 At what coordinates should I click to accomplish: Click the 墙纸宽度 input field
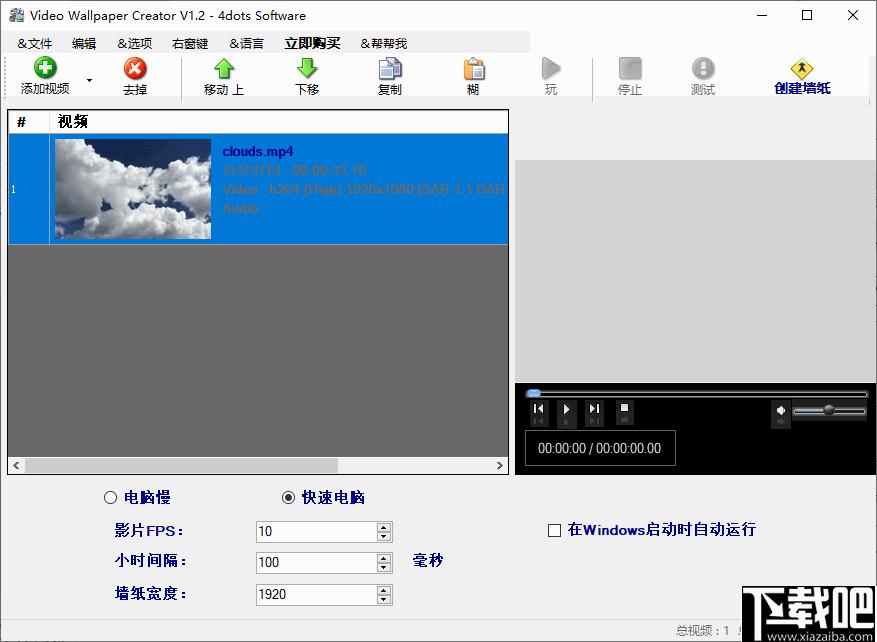point(317,594)
